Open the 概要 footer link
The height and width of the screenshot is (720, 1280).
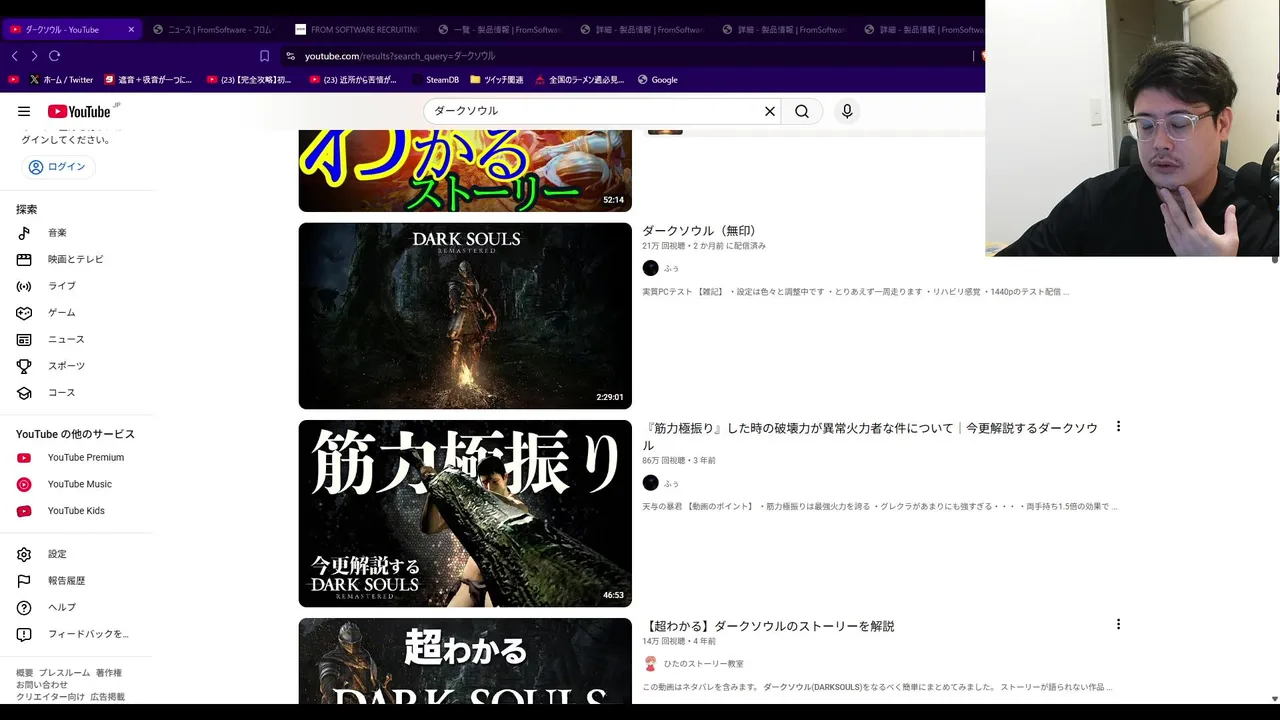[x=24, y=673]
